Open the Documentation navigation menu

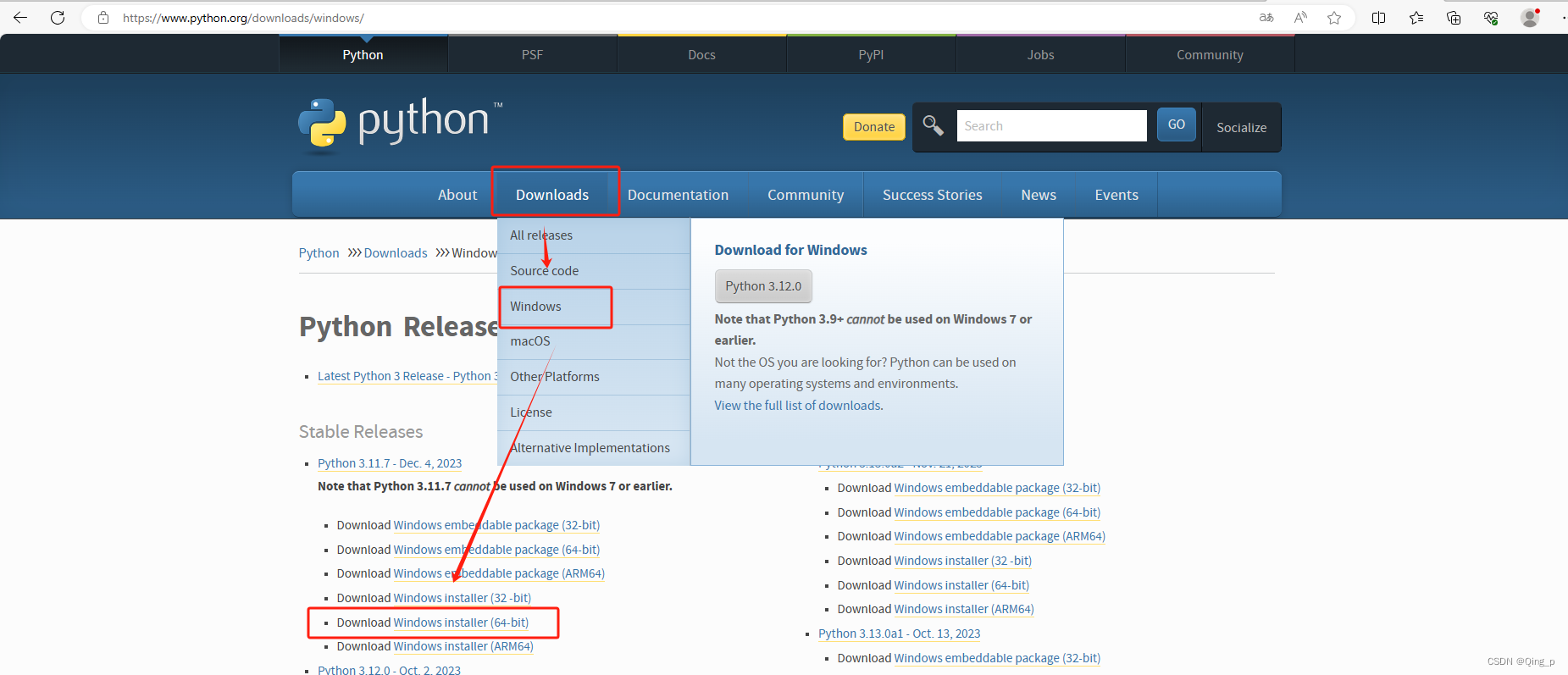(x=678, y=195)
